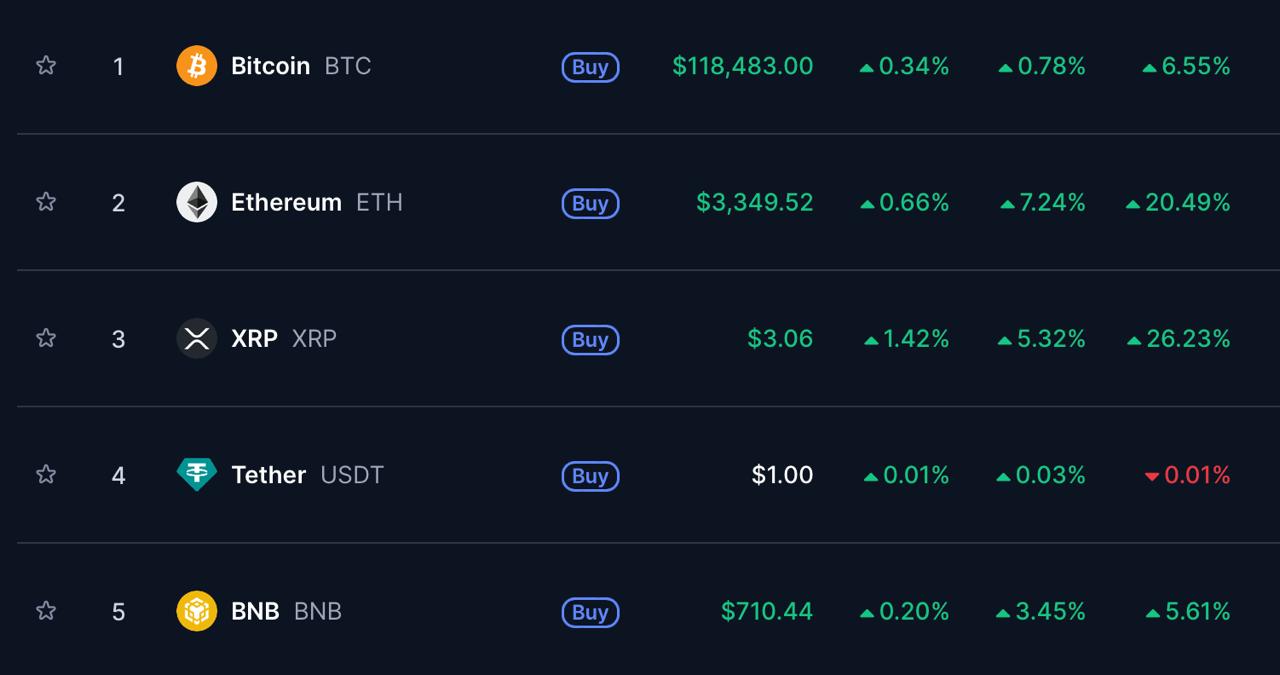Viewport: 1280px width, 675px height.
Task: Choose the Buy button in Tether row
Action: [590, 476]
